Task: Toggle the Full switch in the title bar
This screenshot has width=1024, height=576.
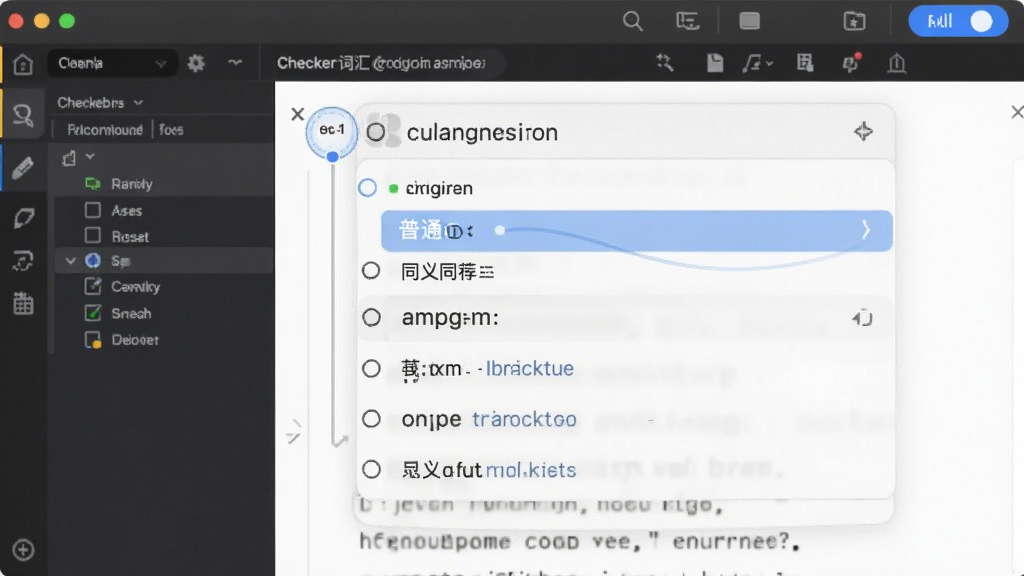Action: click(x=958, y=22)
